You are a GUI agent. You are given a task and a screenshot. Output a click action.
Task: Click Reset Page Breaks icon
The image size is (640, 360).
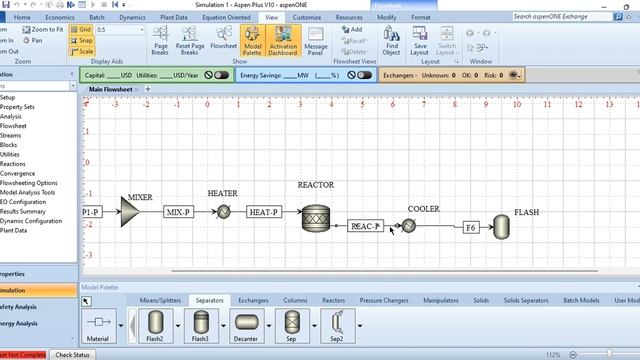pyautogui.click(x=189, y=40)
